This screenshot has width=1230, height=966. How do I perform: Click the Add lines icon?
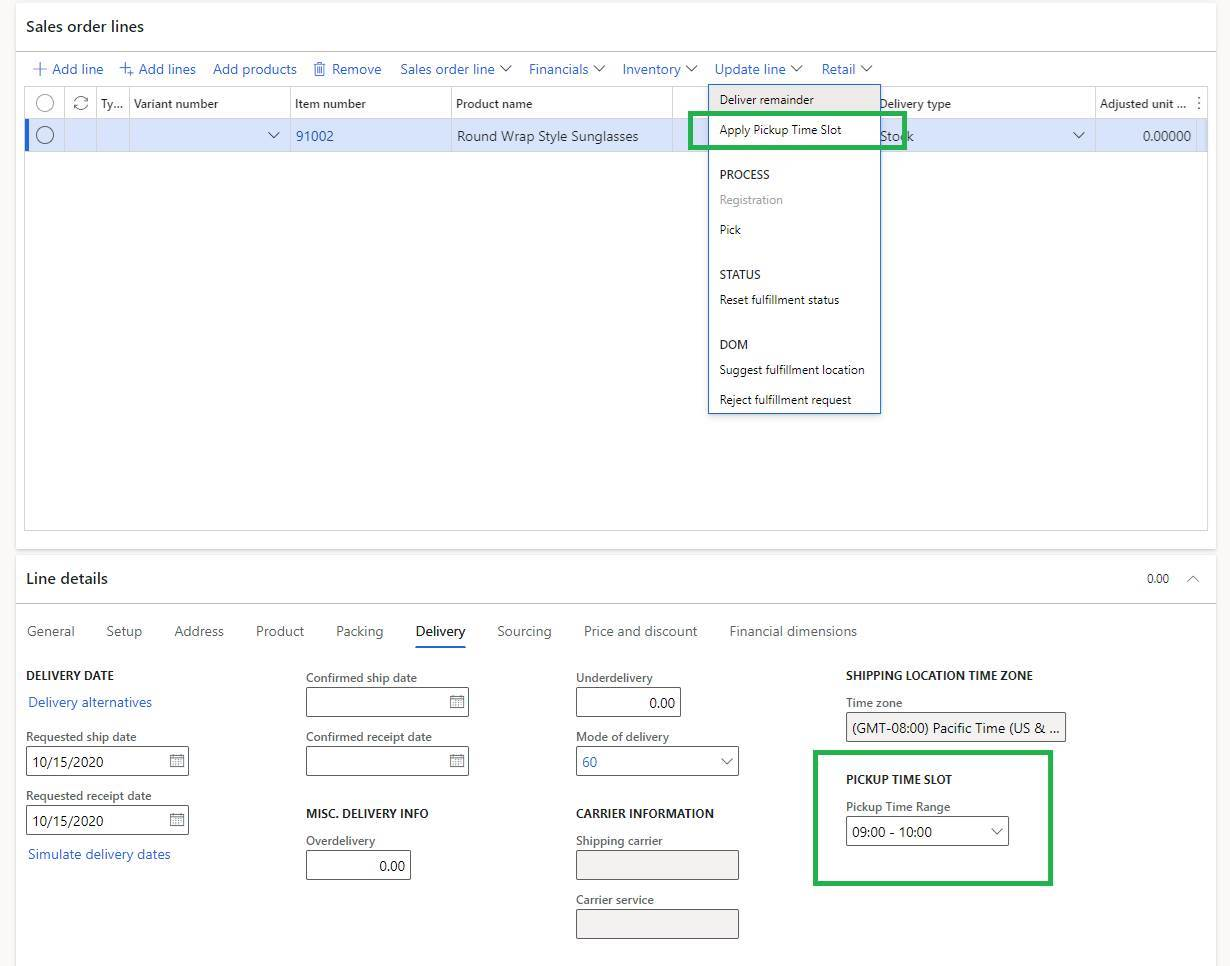pos(128,69)
